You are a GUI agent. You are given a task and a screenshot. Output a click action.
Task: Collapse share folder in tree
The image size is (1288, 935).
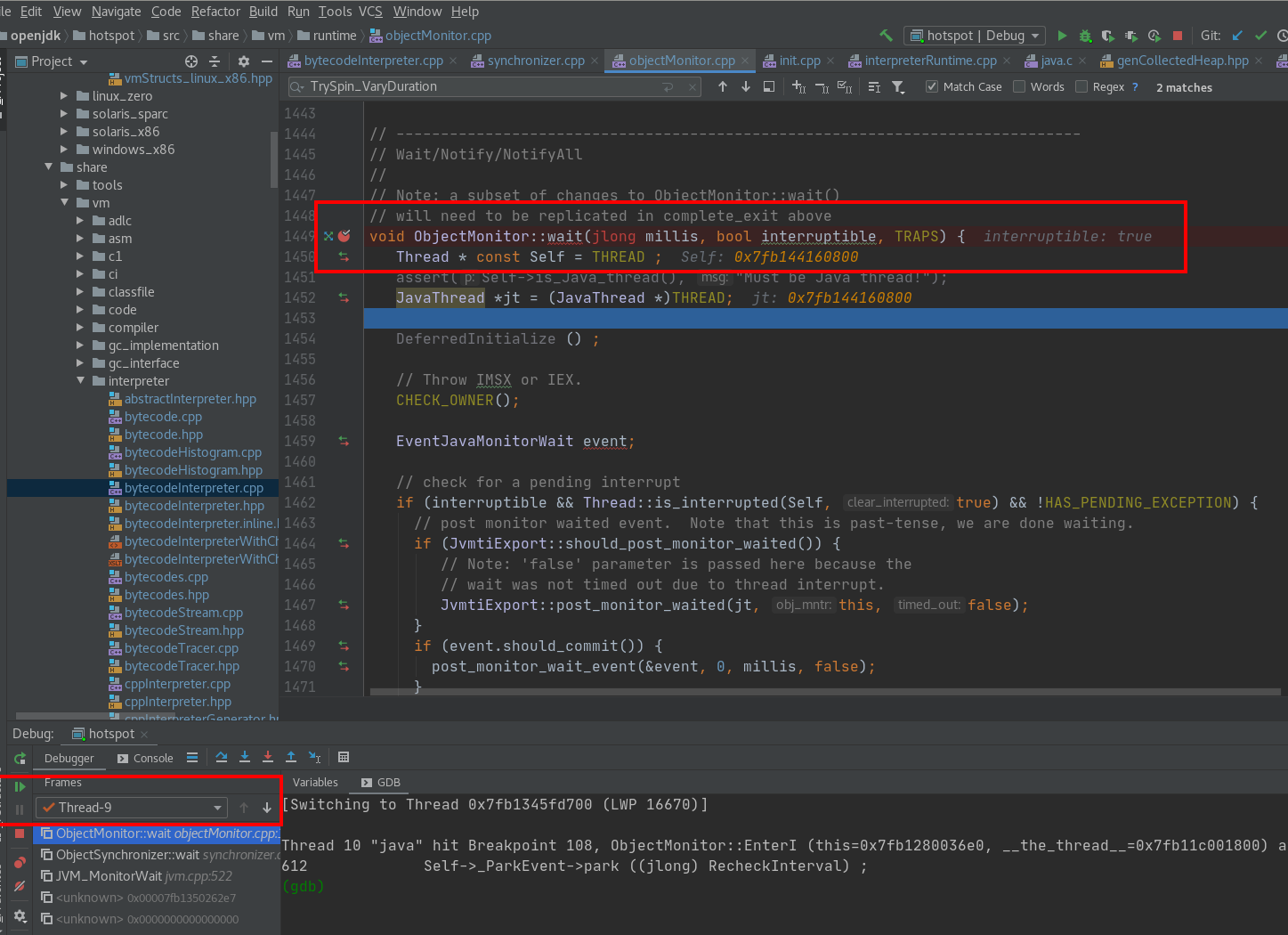pyautogui.click(x=48, y=167)
